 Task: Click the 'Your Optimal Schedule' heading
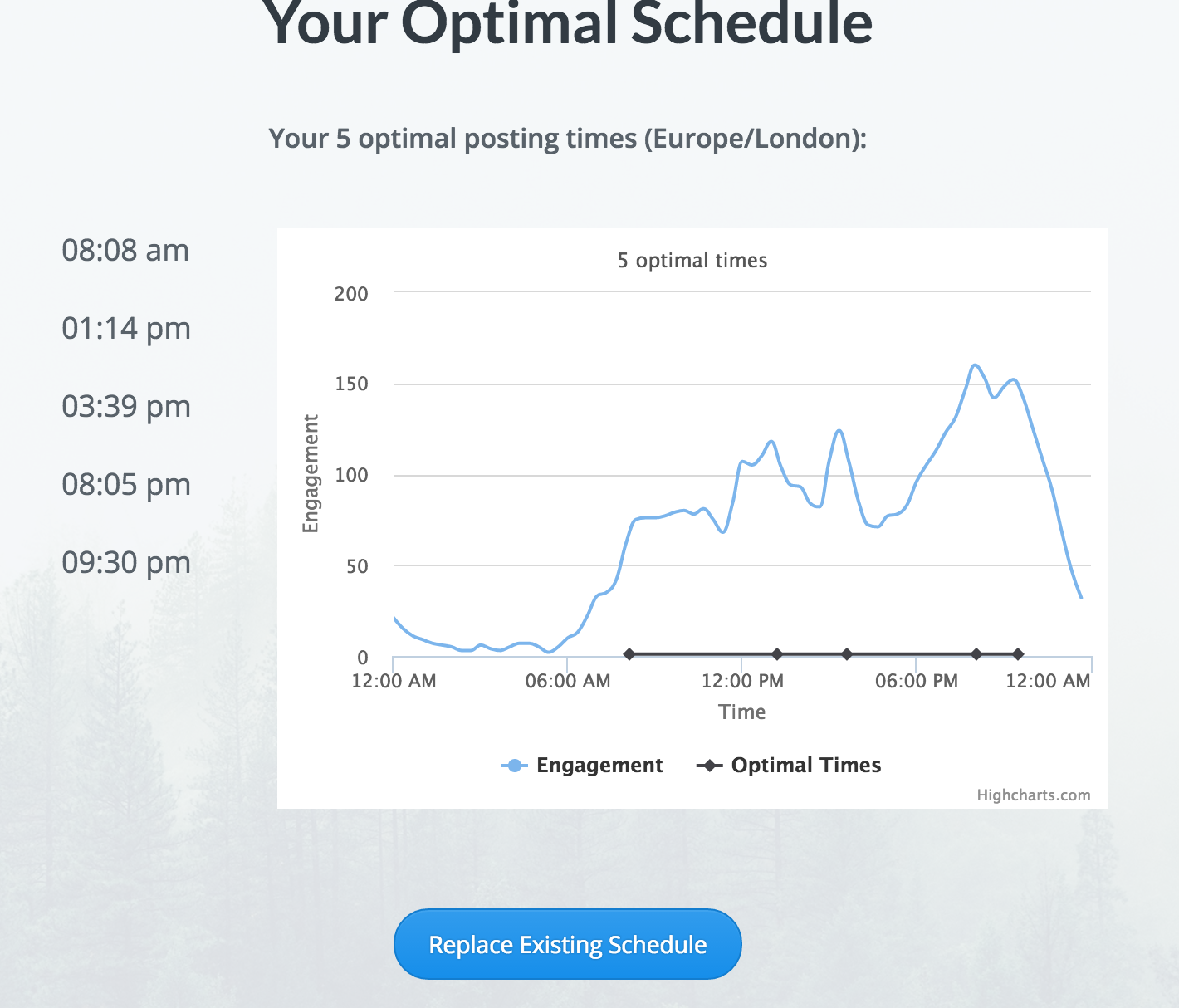568,22
